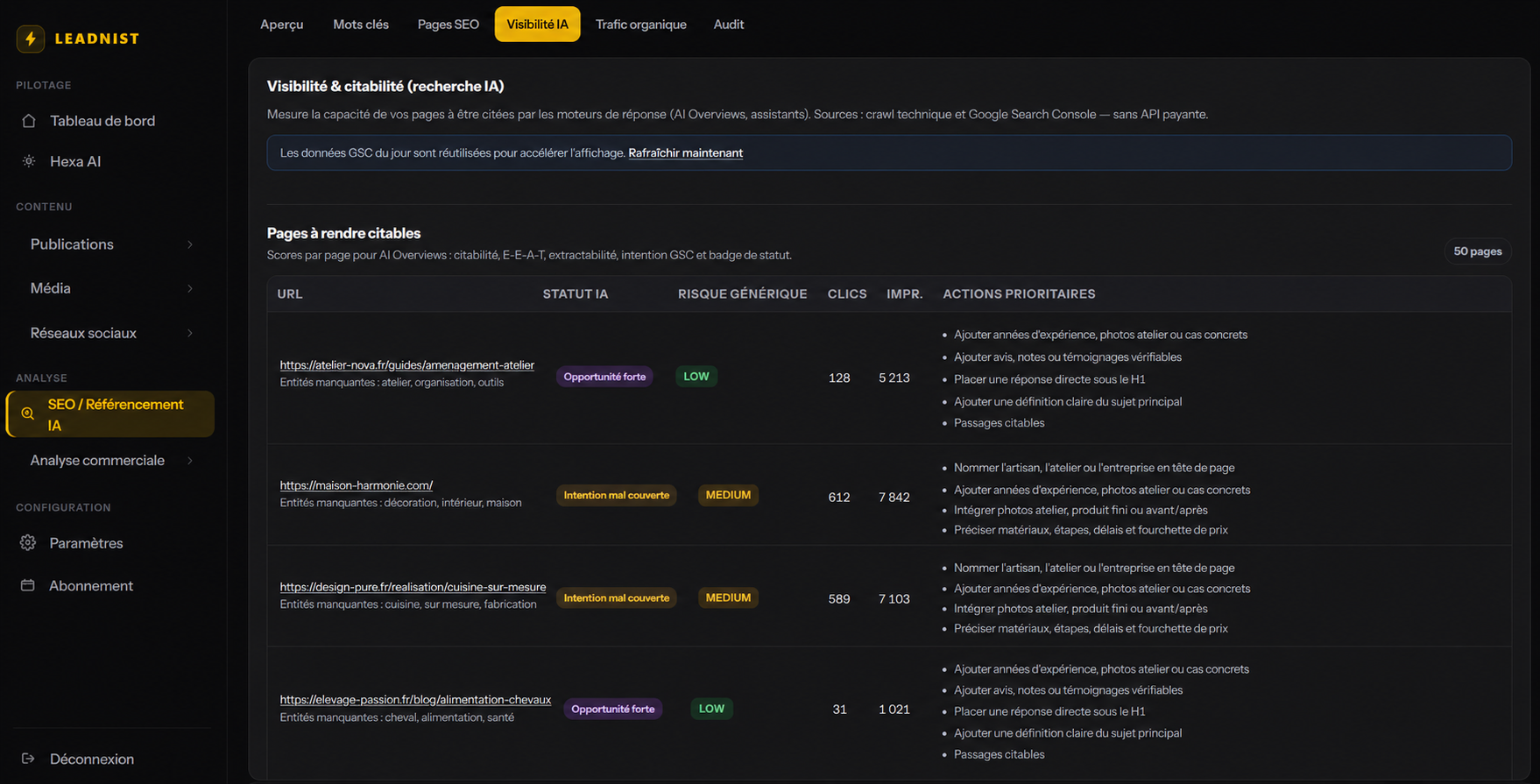Open Tableau de bord home icon
This screenshot has height=784, width=1540.
click(29, 121)
